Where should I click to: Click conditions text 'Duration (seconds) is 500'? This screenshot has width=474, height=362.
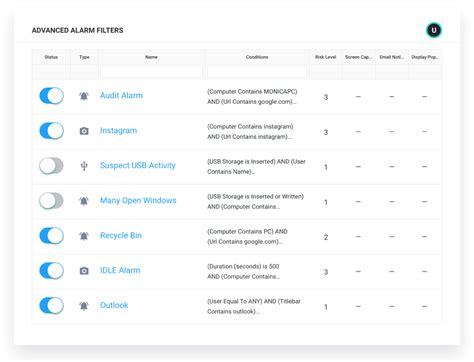(x=243, y=267)
